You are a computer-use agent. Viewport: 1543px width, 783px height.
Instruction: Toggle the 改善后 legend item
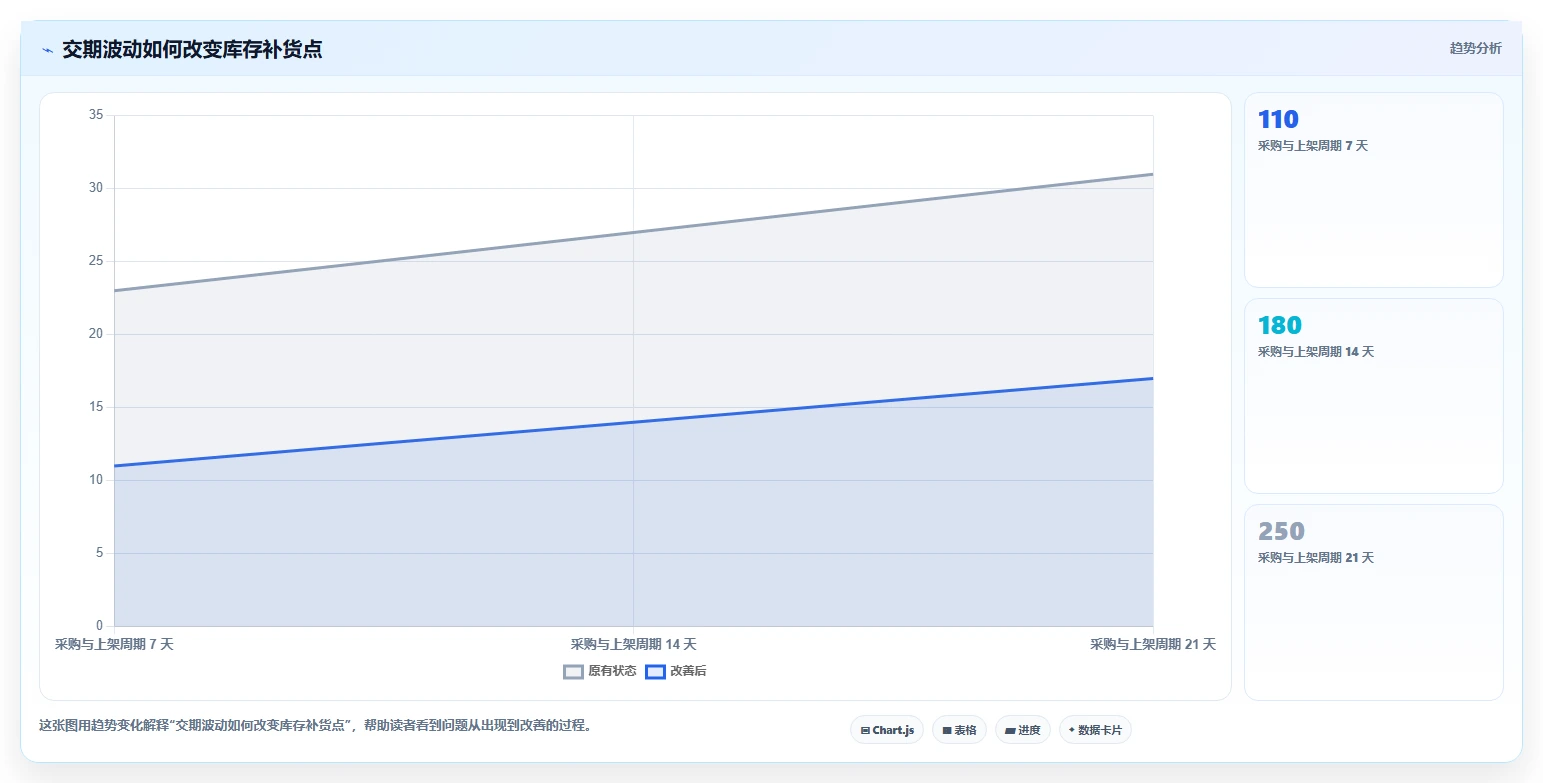click(676, 671)
